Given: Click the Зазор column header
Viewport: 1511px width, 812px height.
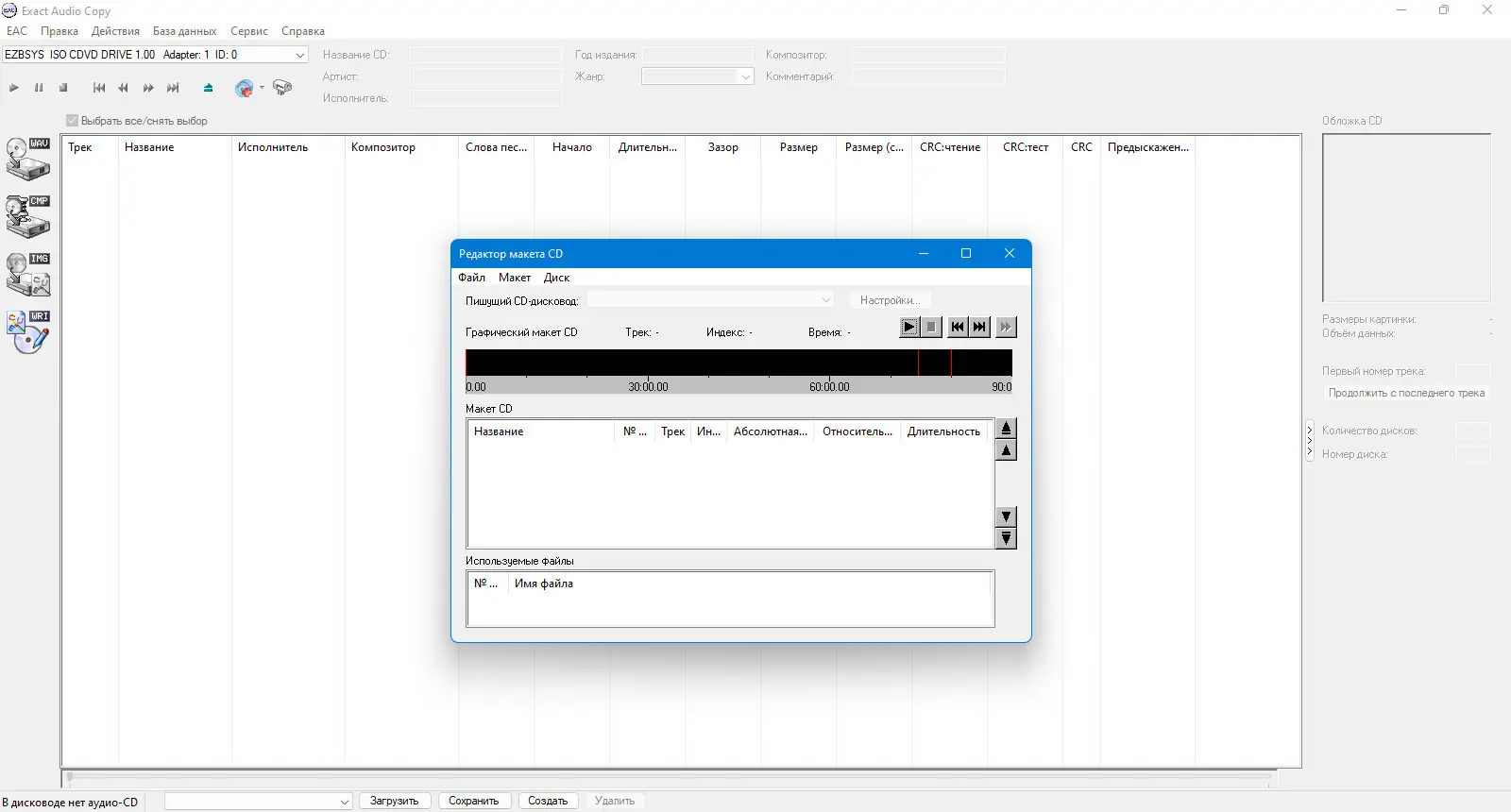Looking at the screenshot, I should [723, 147].
